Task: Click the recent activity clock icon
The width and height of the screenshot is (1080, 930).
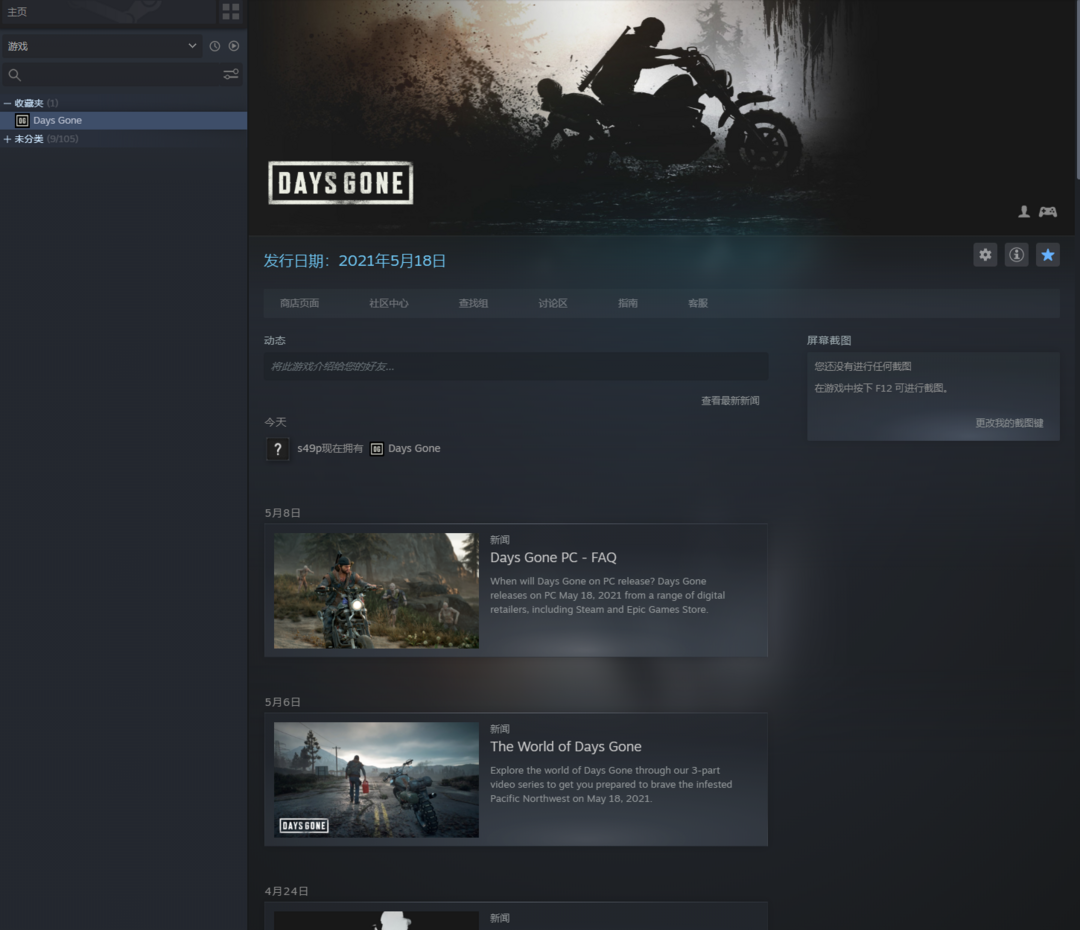Action: coord(214,46)
